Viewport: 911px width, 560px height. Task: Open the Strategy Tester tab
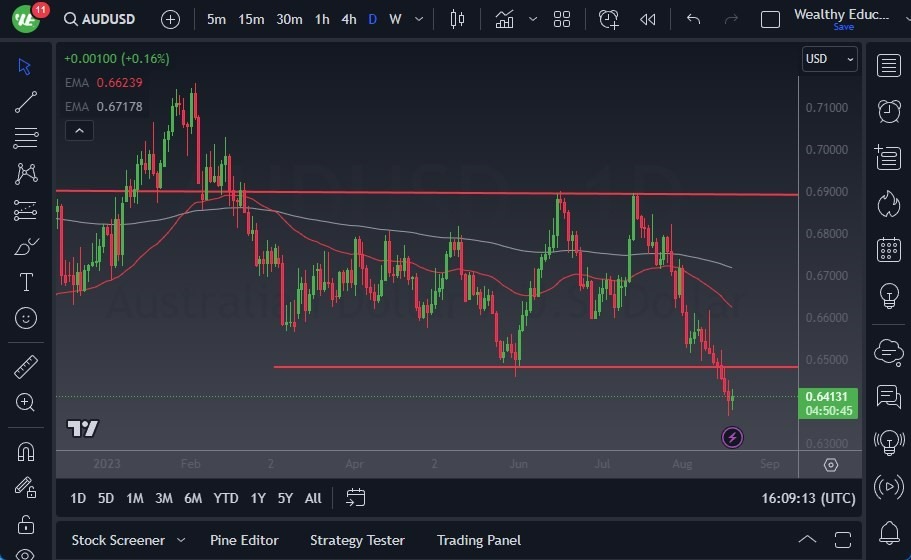[x=357, y=540]
